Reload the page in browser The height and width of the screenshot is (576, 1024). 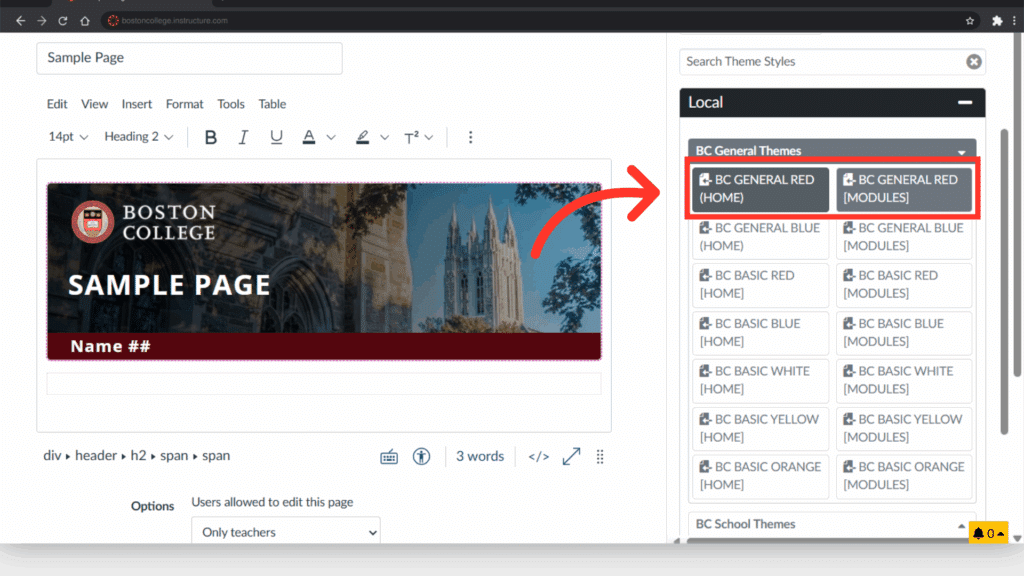coord(63,21)
